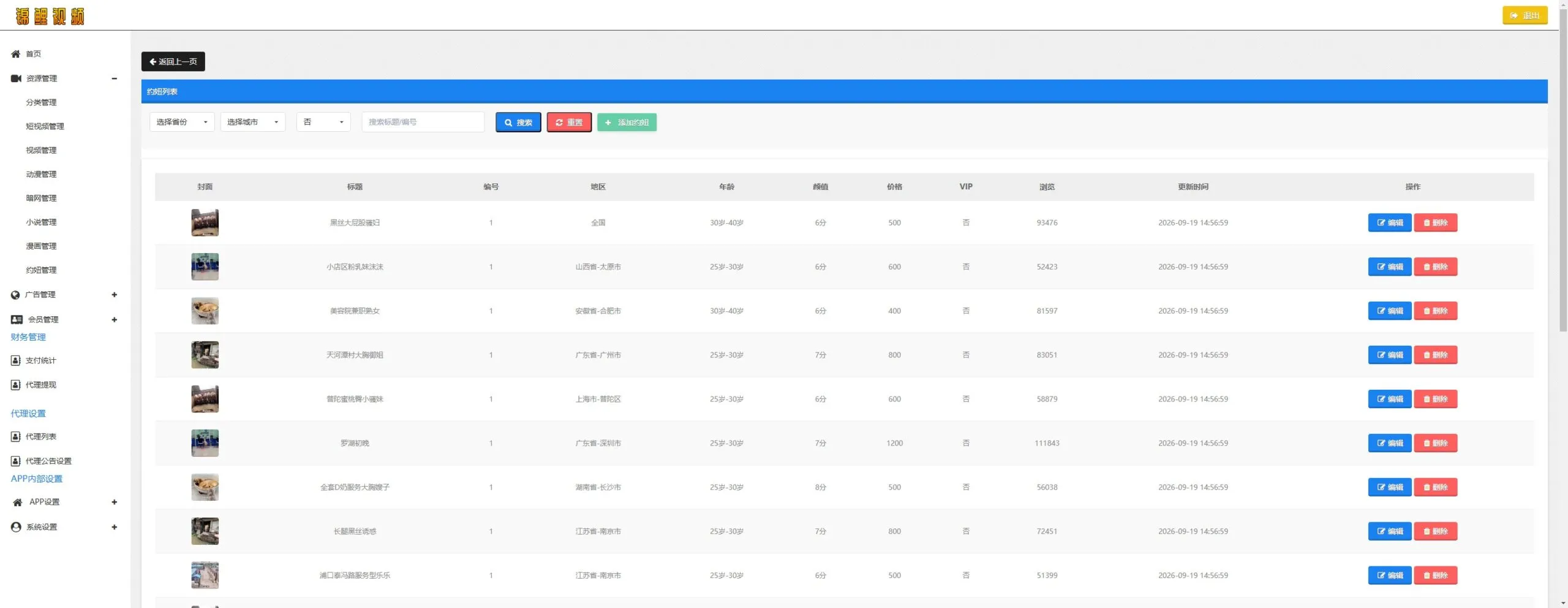Open the cover thumbnail of the 全国 row
Screen dimensions: 1568x608
point(205,222)
